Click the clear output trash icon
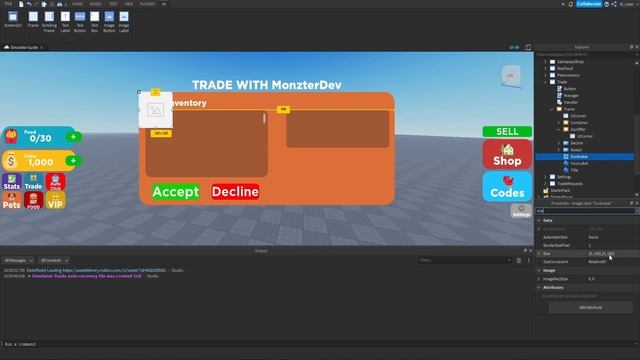The height and width of the screenshot is (360, 640). click(519, 260)
